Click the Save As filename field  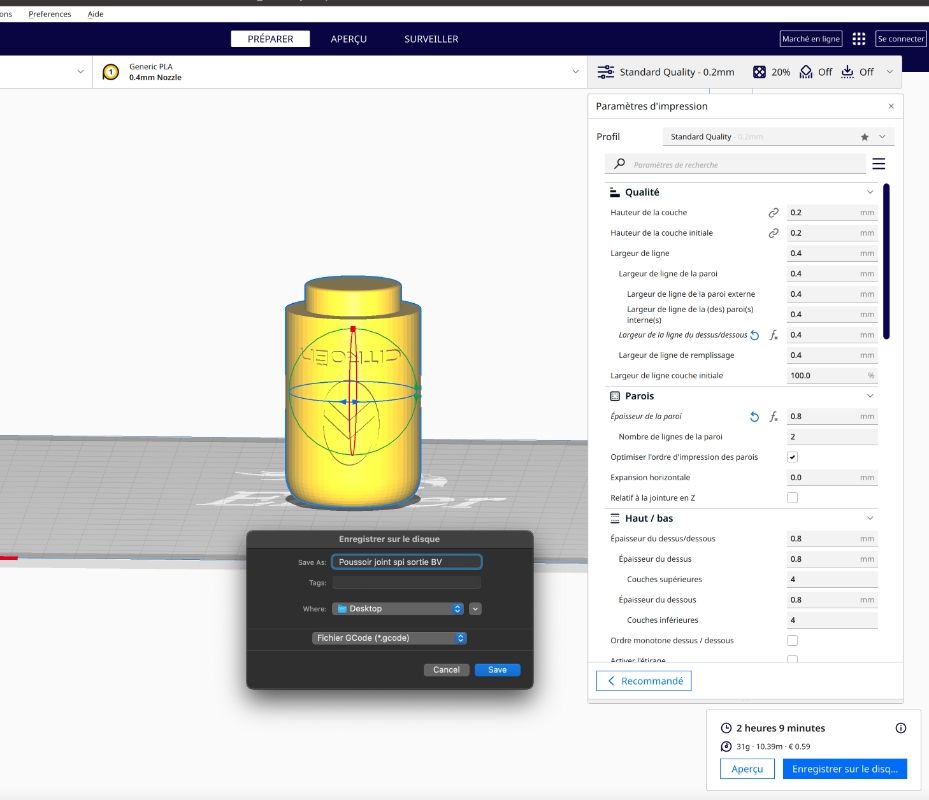pyautogui.click(x=406, y=562)
